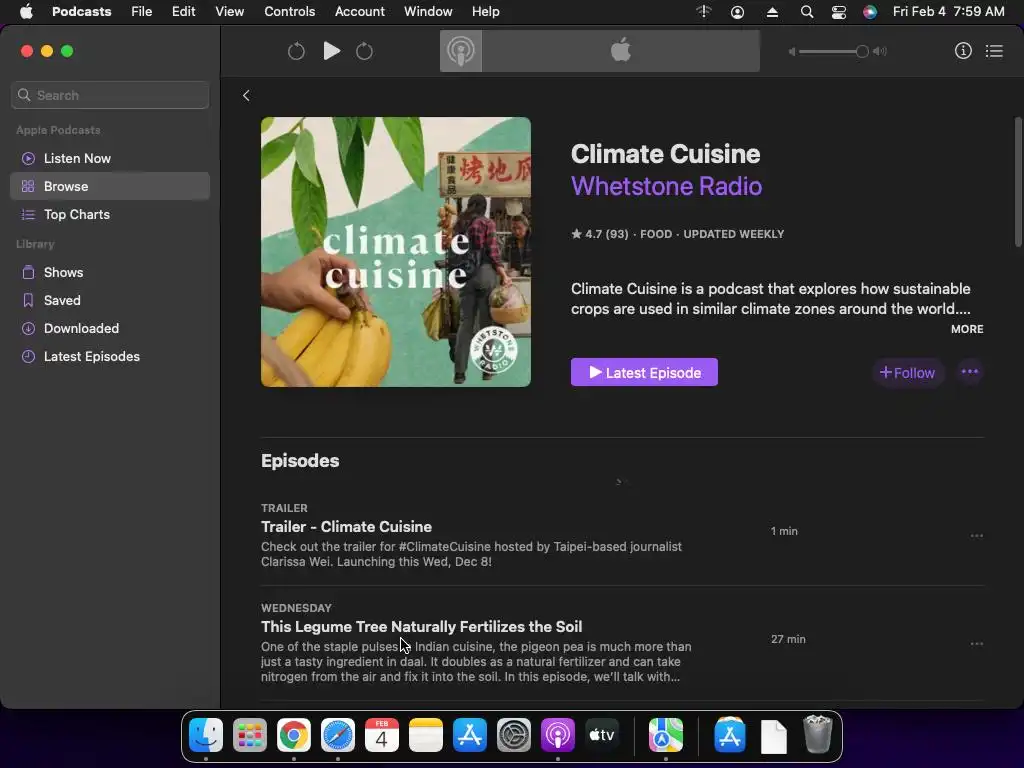This screenshot has height=768, width=1024.
Task: Open Downloaded in the Library
Action: click(x=110, y=328)
